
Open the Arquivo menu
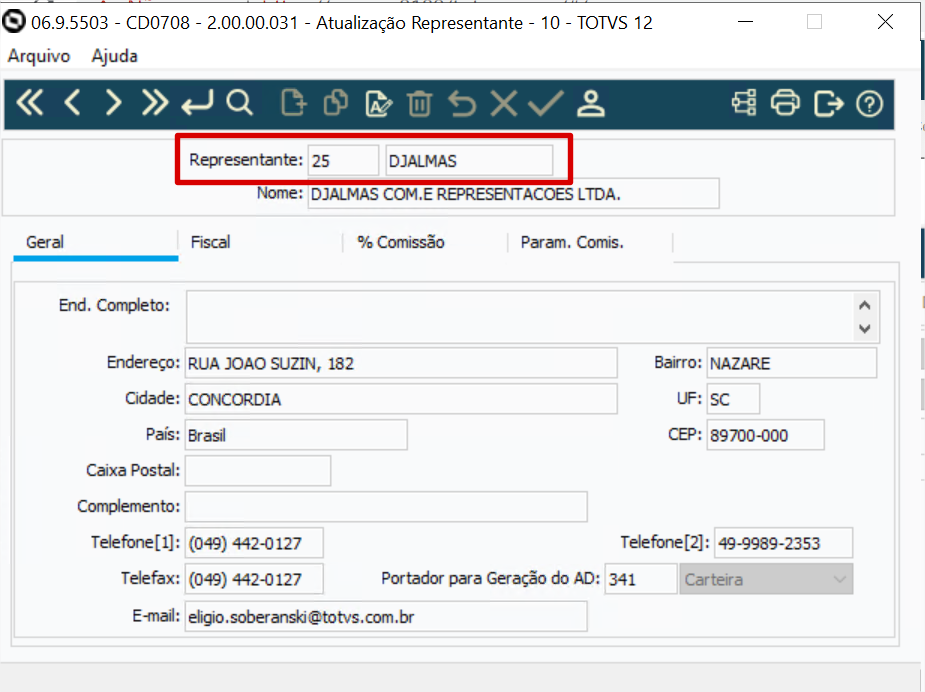(38, 56)
